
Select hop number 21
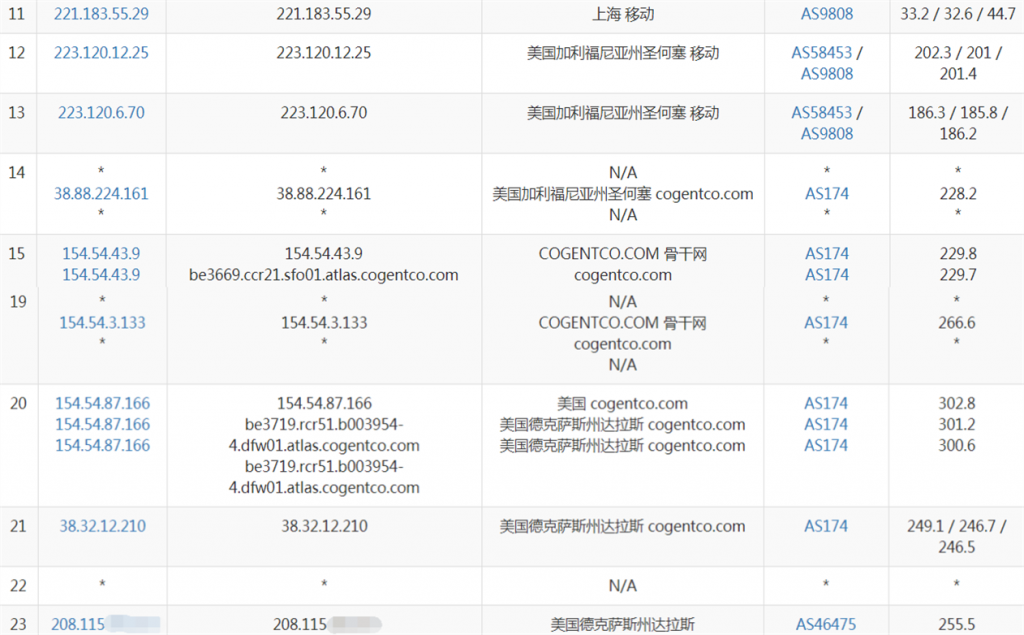[18, 527]
